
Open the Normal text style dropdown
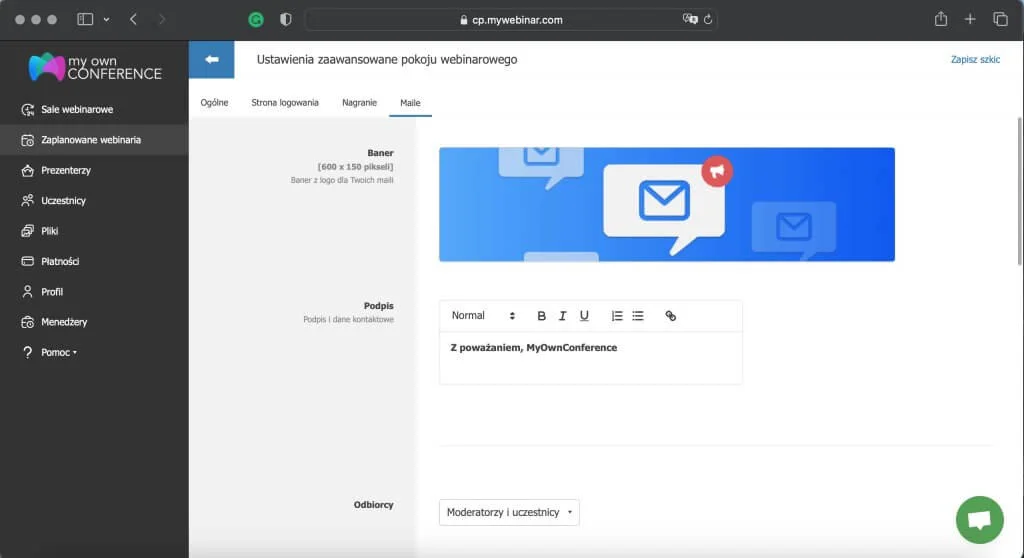pos(483,316)
